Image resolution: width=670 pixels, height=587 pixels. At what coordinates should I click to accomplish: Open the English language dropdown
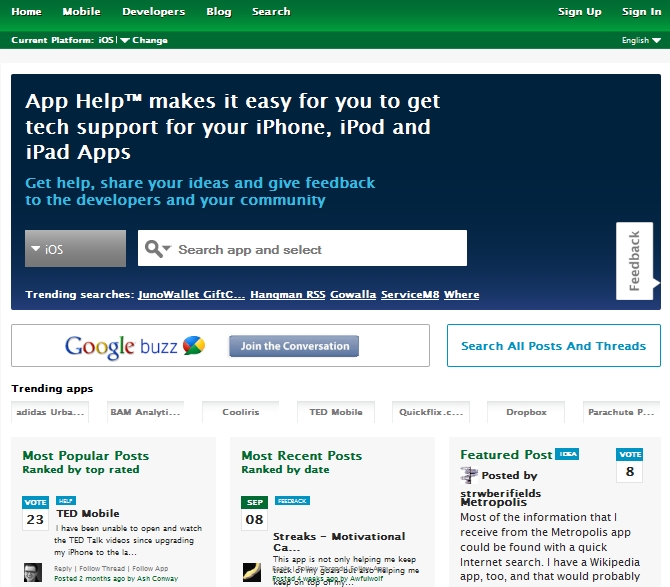click(641, 40)
